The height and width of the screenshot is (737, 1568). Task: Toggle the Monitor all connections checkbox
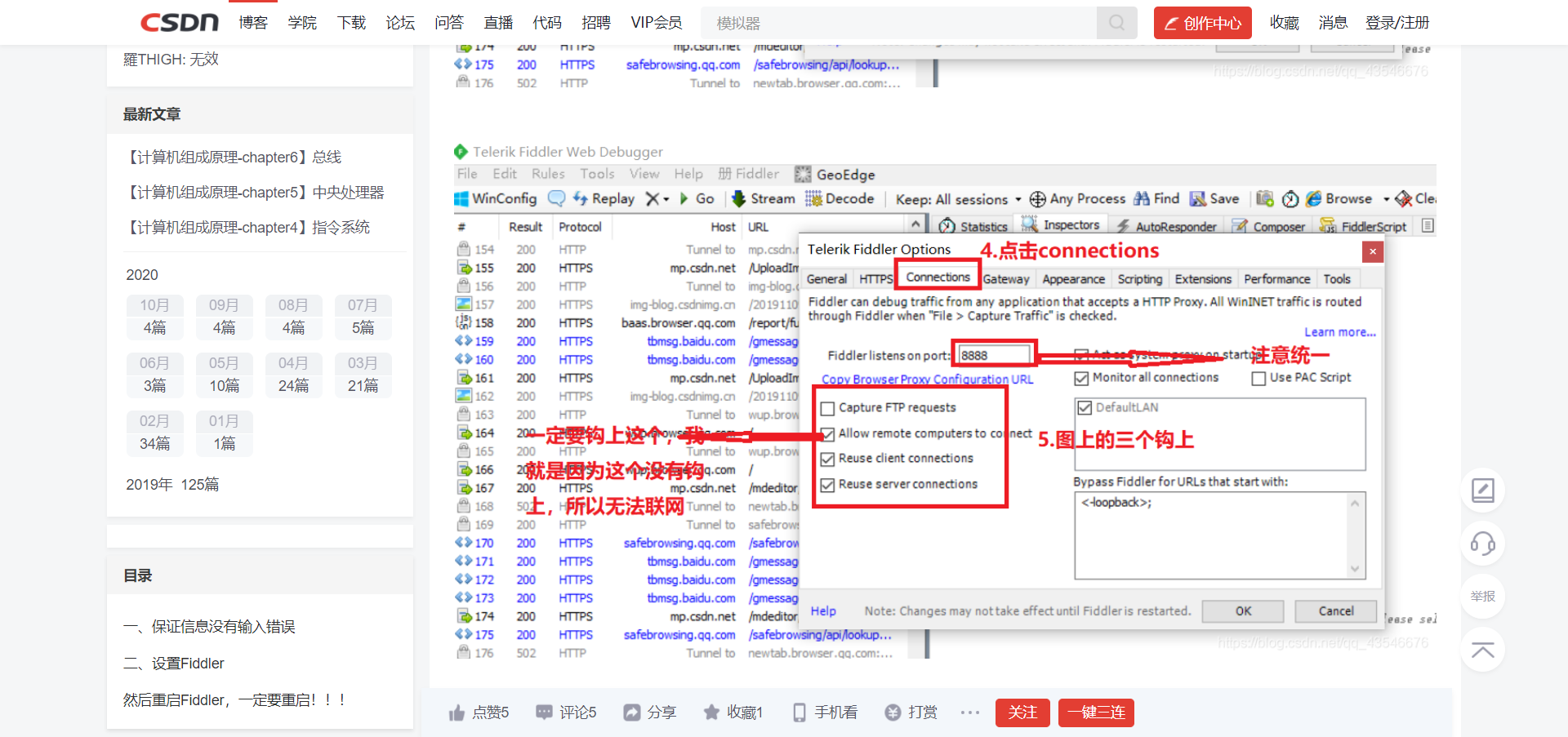(x=1081, y=378)
